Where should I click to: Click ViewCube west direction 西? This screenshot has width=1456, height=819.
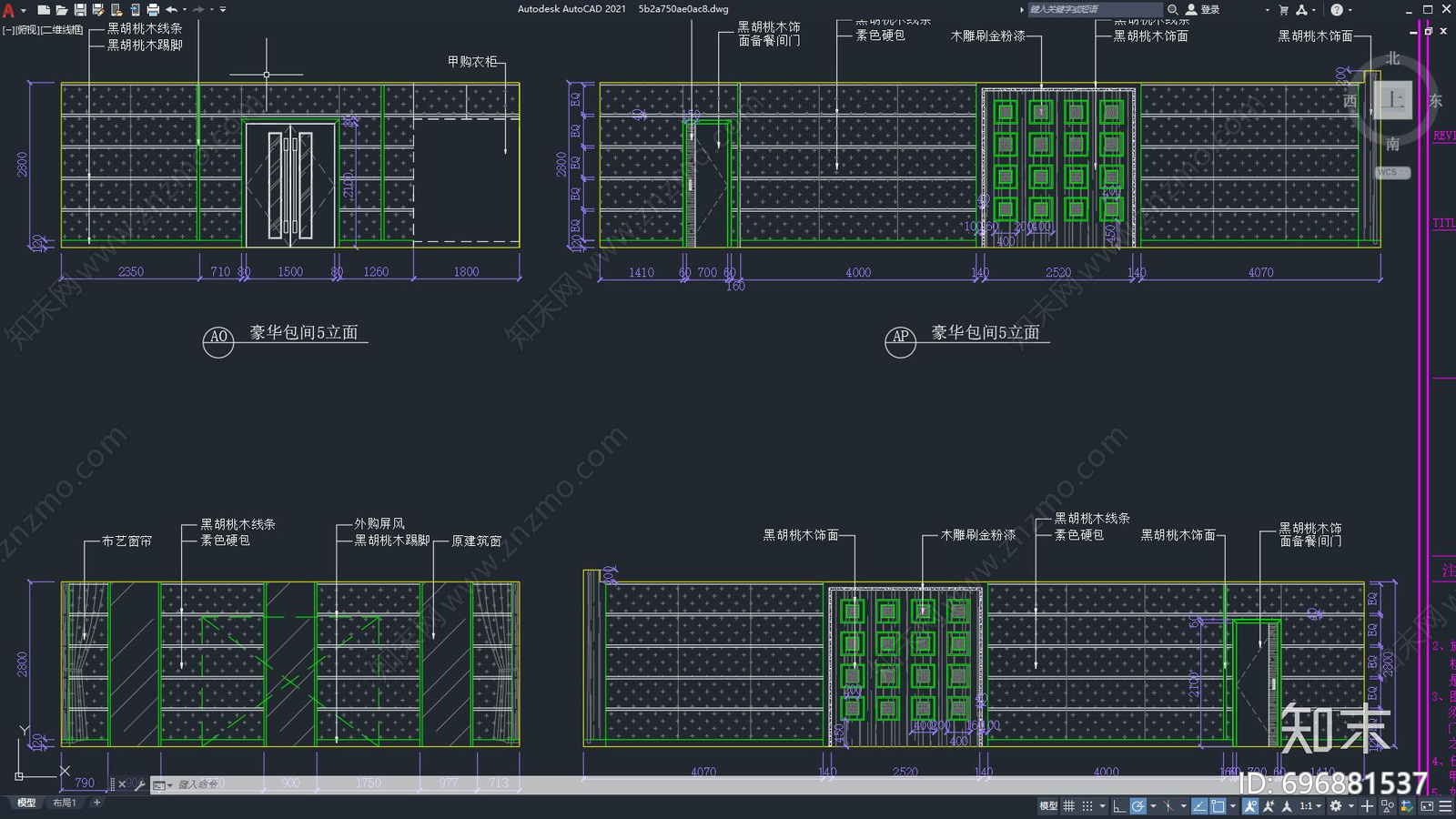(1350, 101)
